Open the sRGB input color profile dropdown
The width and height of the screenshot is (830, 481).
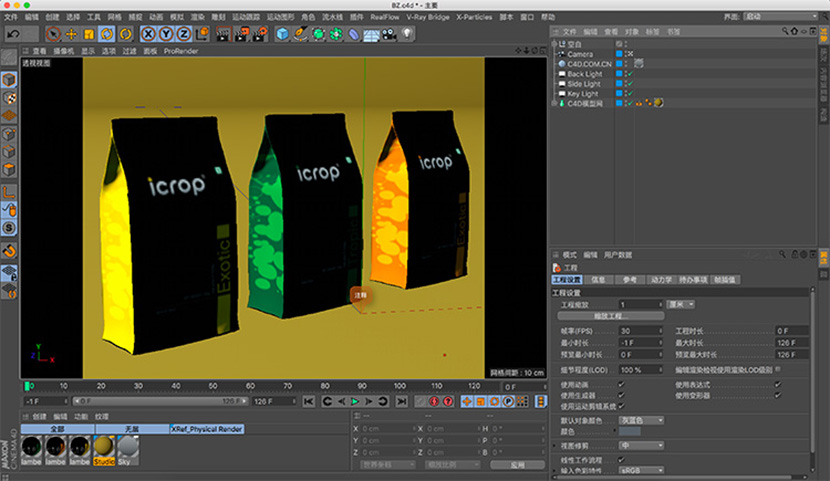pyautogui.click(x=642, y=470)
